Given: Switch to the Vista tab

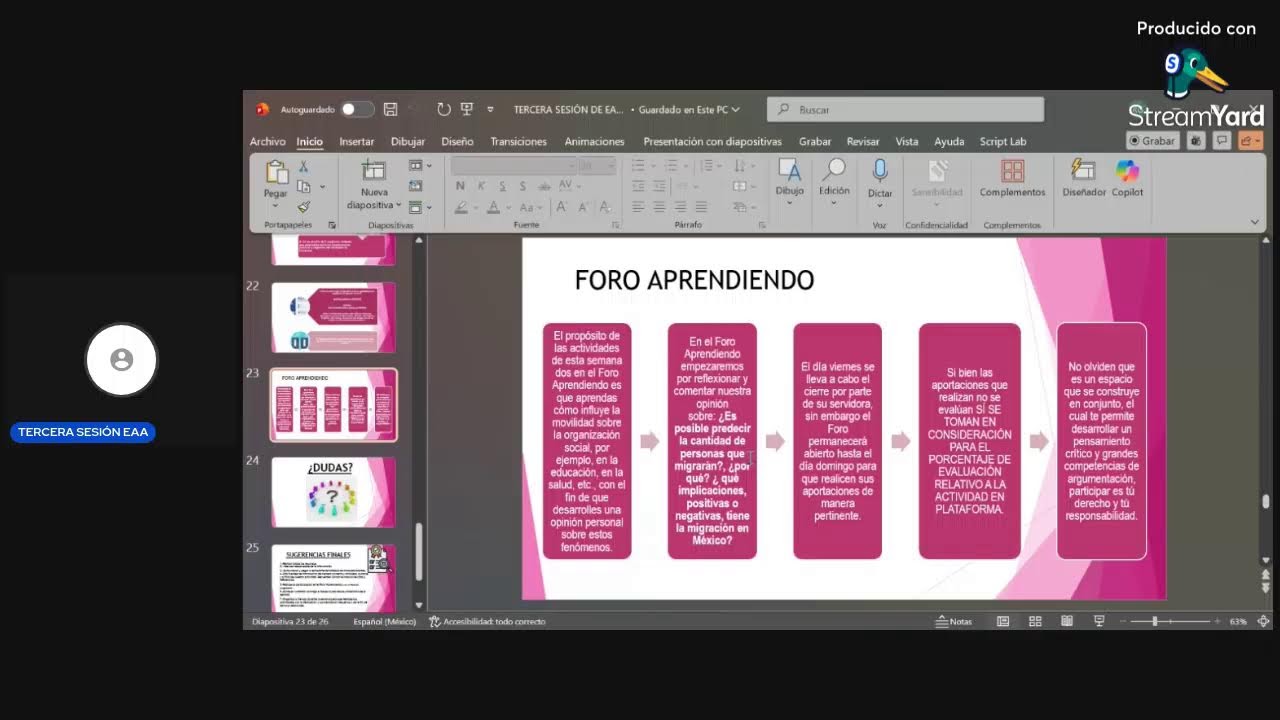Looking at the screenshot, I should pyautogui.click(x=907, y=142).
